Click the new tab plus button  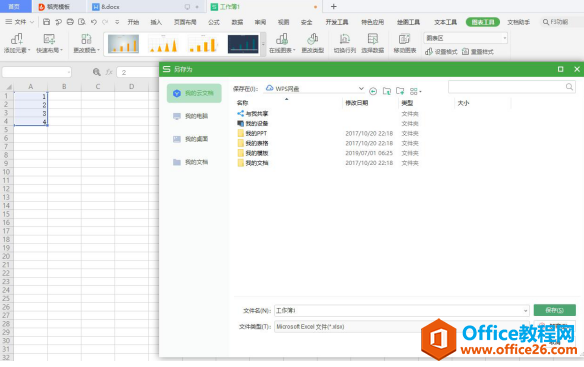tap(333, 6)
